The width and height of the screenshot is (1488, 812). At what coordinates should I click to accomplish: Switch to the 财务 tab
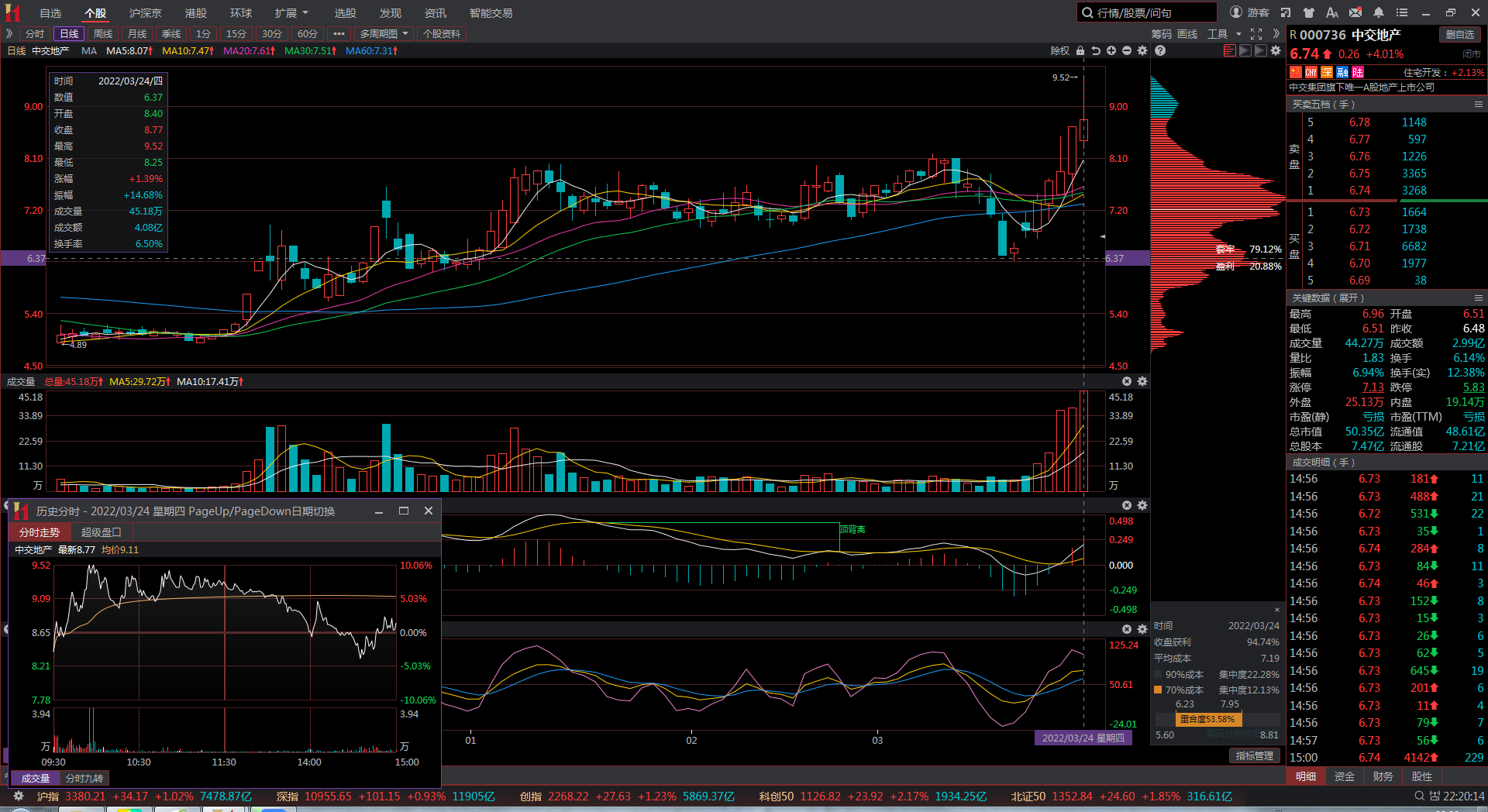pos(1383,776)
